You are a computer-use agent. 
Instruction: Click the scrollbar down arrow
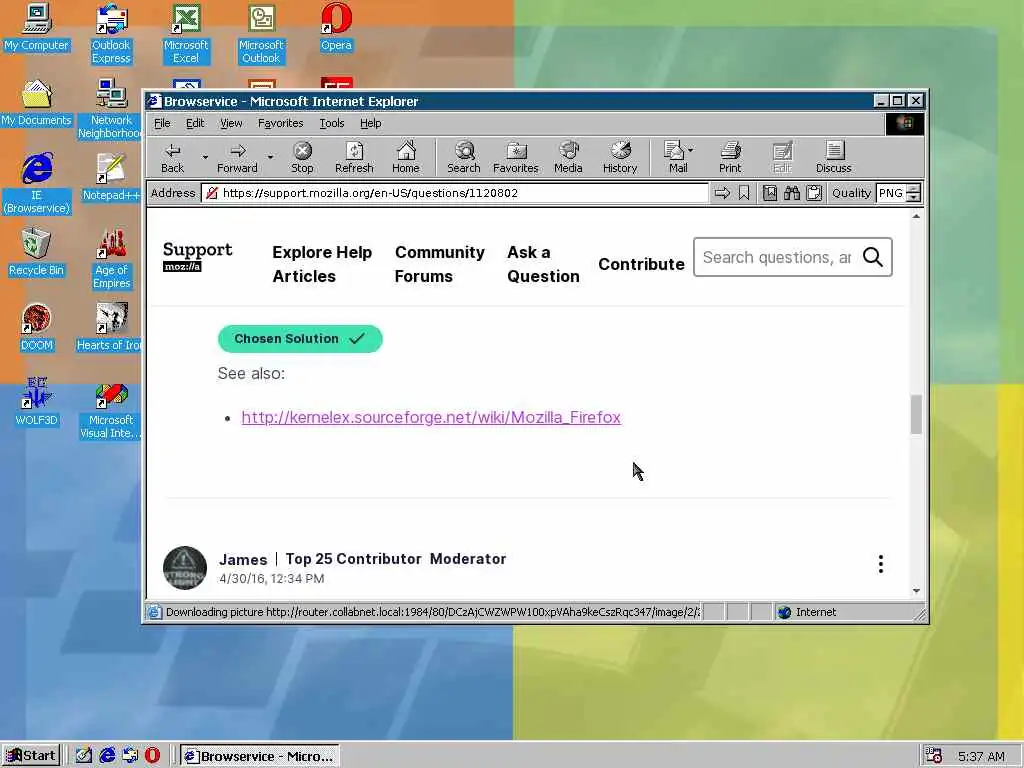click(x=916, y=591)
